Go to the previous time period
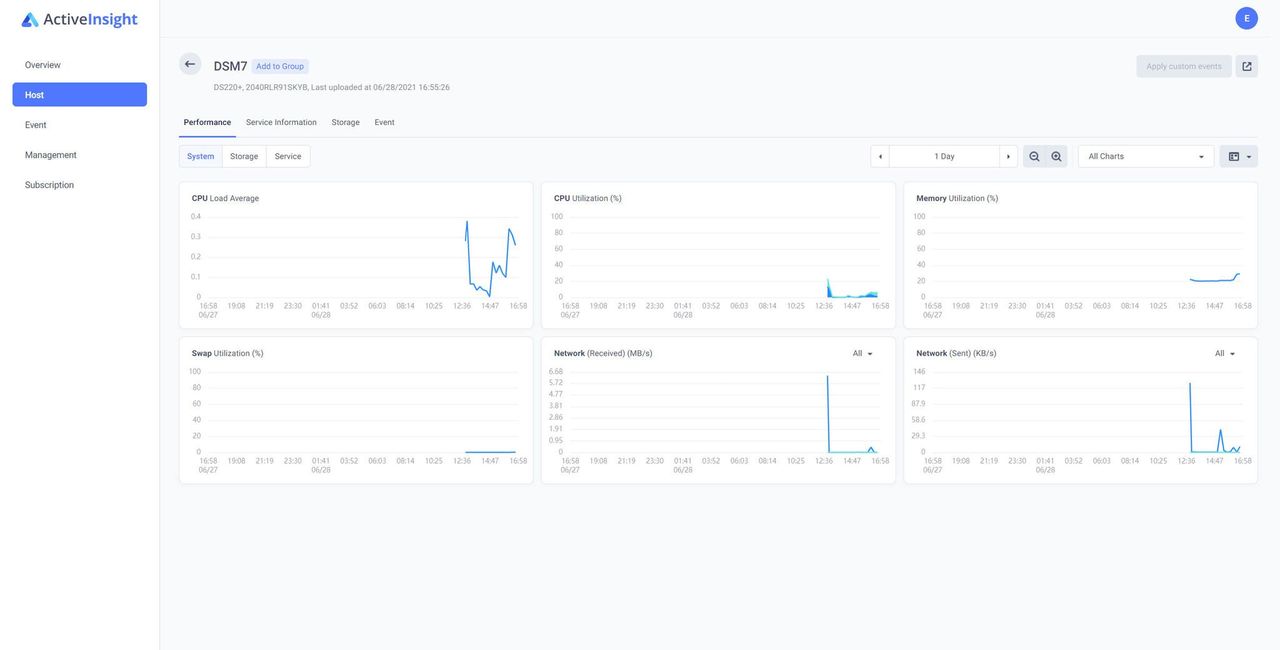This screenshot has height=650, width=1280. [x=880, y=156]
